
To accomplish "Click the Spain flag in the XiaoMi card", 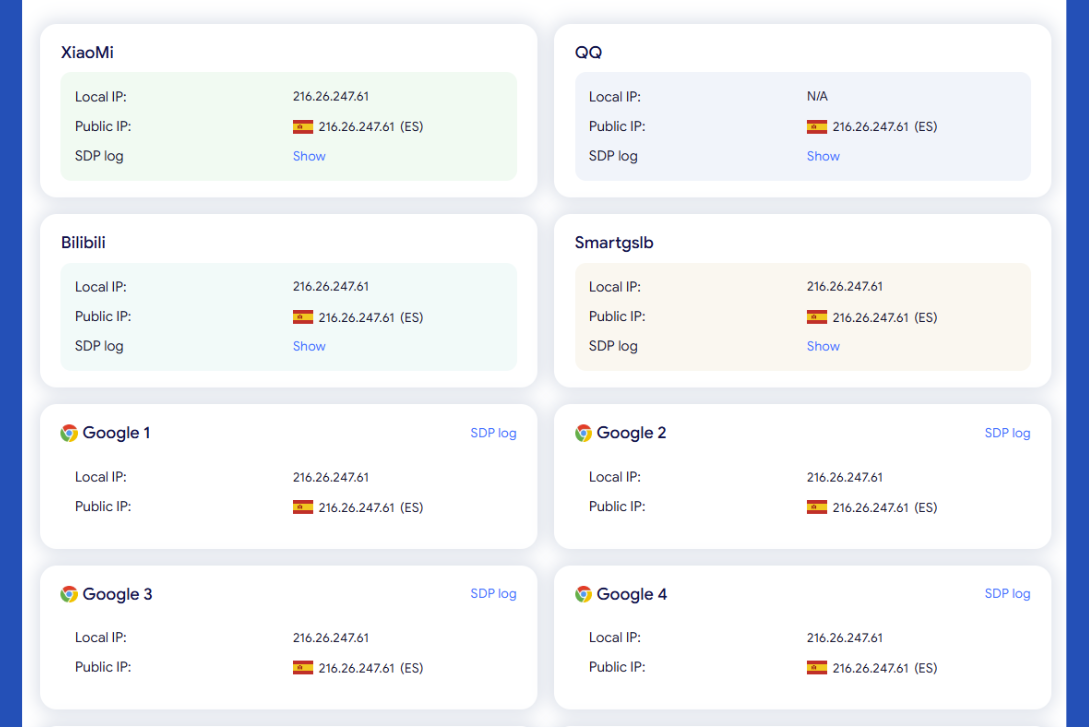I will [x=303, y=127].
